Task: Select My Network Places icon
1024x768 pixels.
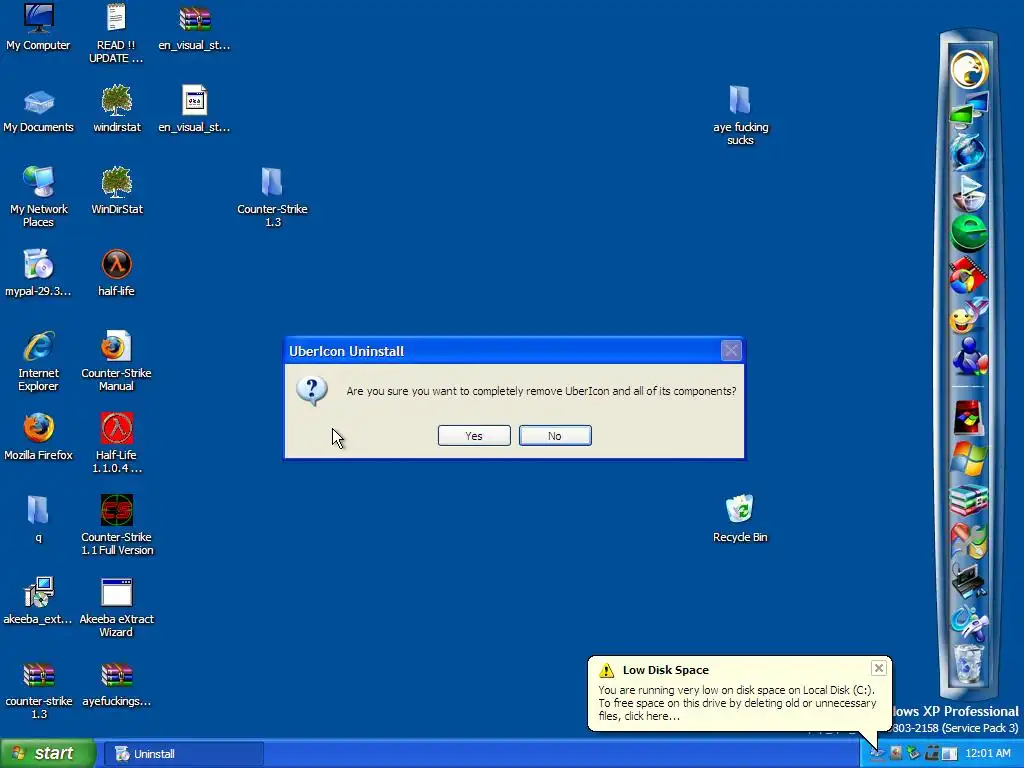Action: click(39, 197)
